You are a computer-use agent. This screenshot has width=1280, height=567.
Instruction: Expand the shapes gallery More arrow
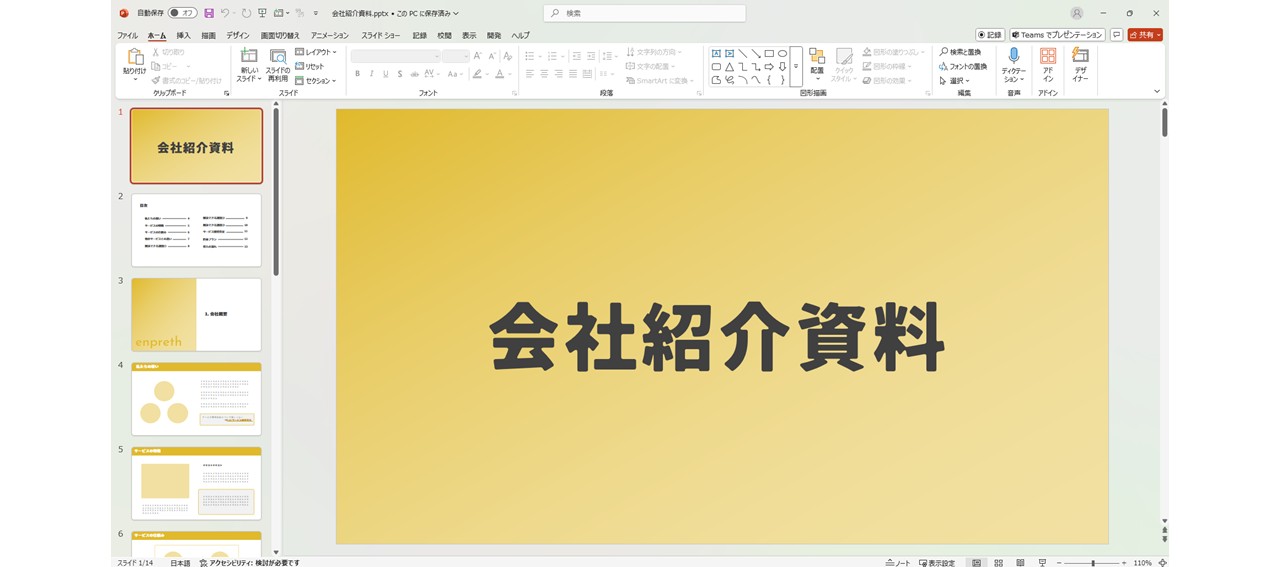[x=796, y=67]
